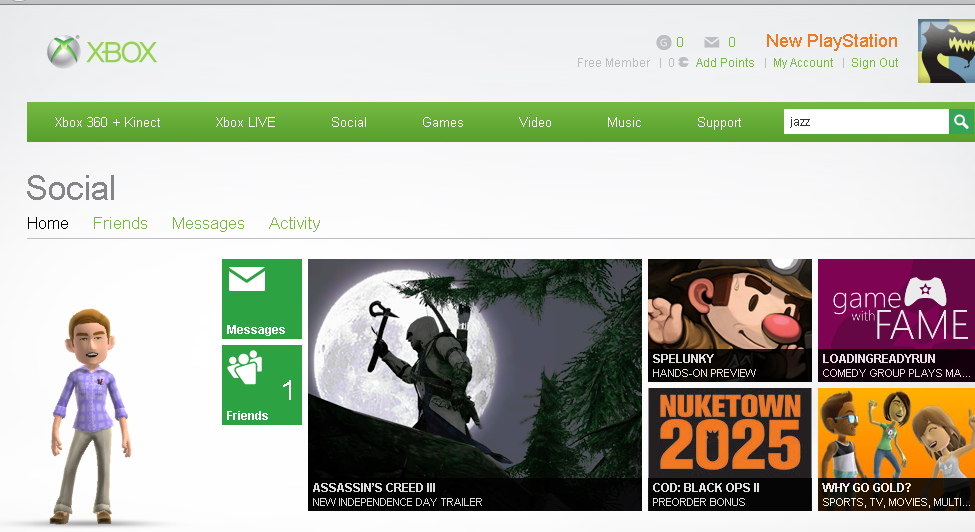The width and height of the screenshot is (975, 532).
Task: Open Xbox LIVE menu
Action: click(245, 122)
